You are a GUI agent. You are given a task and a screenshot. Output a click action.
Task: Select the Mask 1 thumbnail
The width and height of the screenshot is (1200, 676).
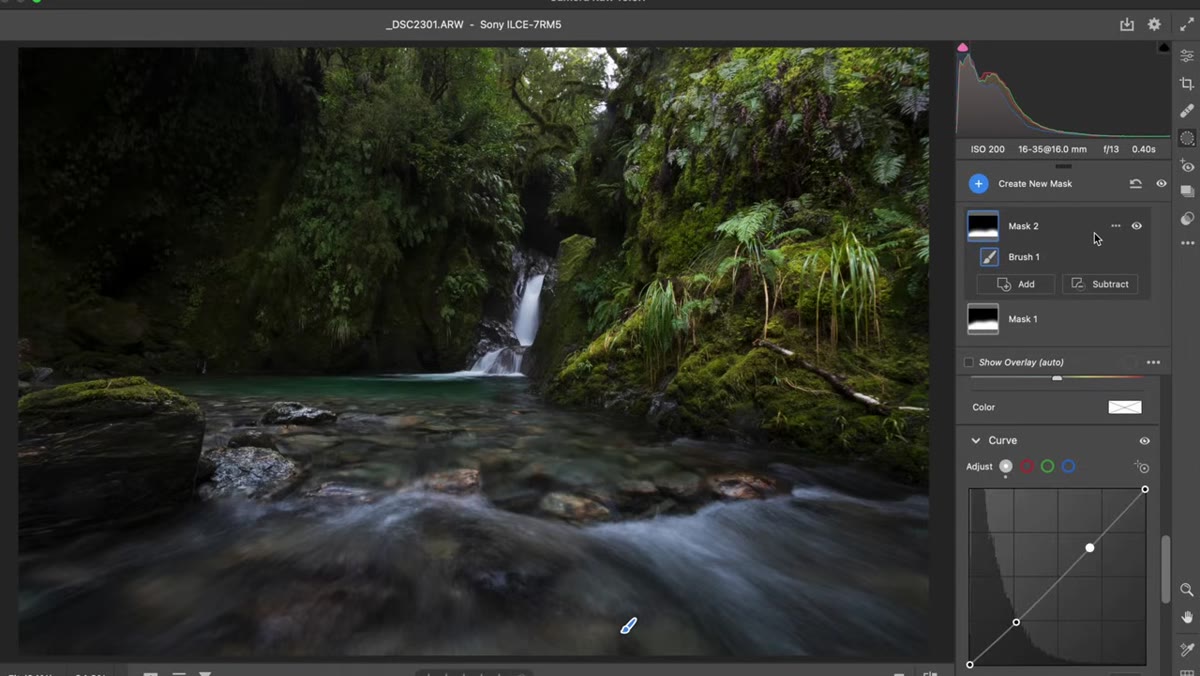[983, 319]
